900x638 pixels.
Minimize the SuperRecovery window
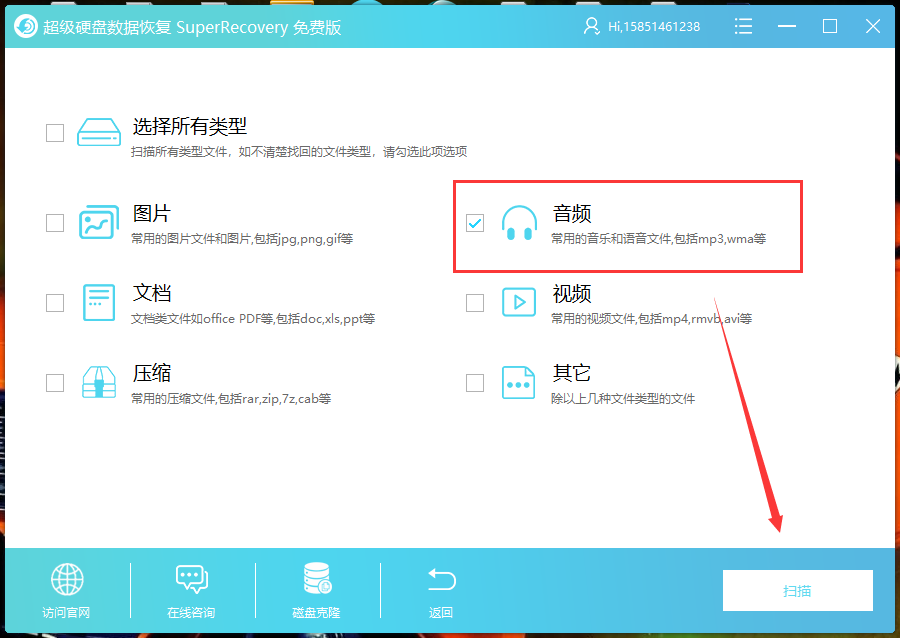coord(787,26)
